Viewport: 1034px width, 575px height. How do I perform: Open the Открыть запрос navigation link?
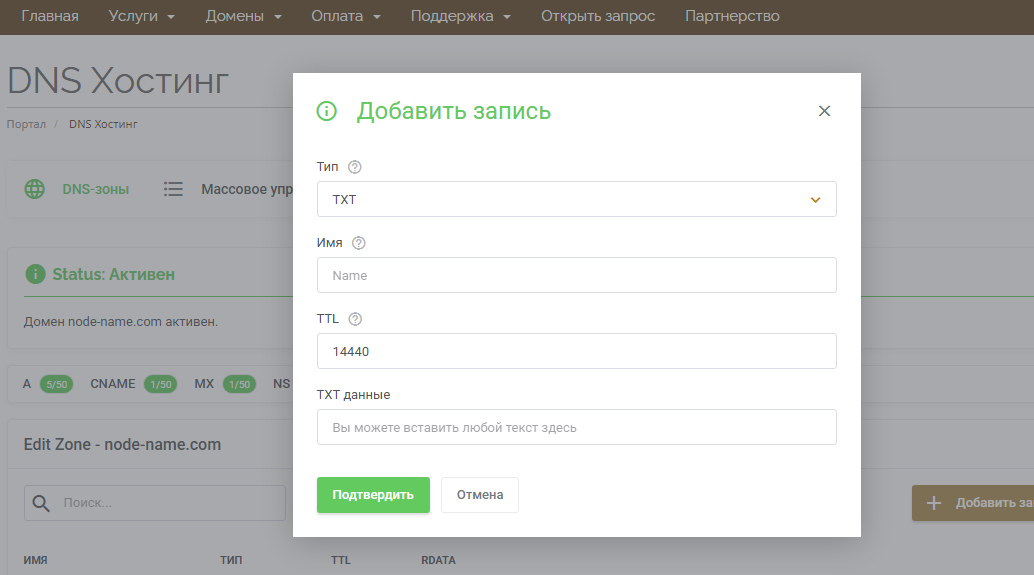tap(598, 16)
